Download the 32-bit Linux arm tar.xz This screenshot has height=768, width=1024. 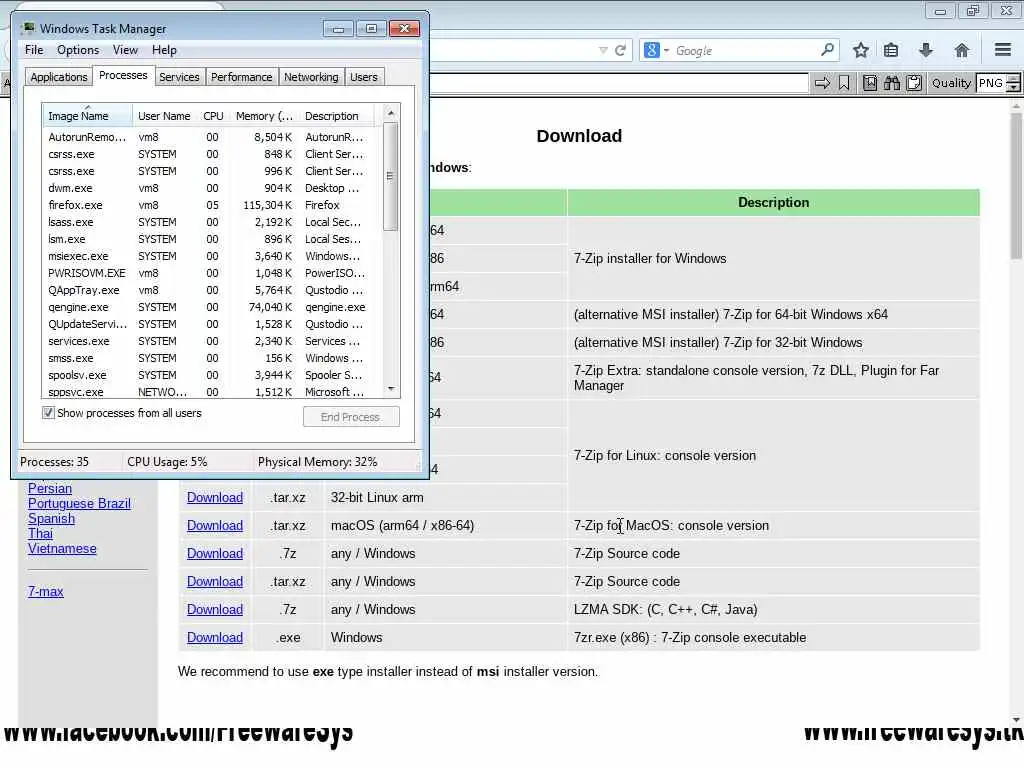(x=215, y=498)
